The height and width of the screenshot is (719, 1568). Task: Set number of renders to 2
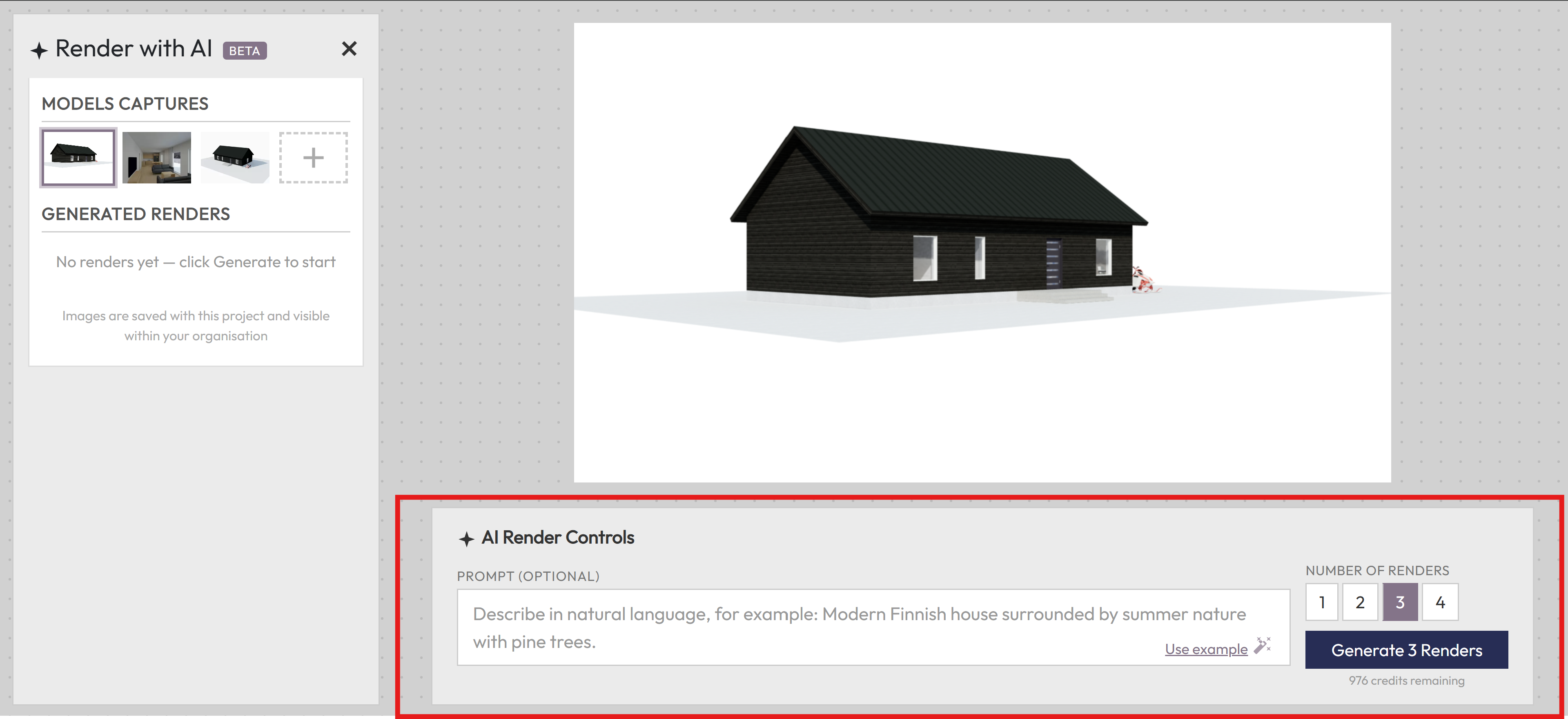[1360, 602]
